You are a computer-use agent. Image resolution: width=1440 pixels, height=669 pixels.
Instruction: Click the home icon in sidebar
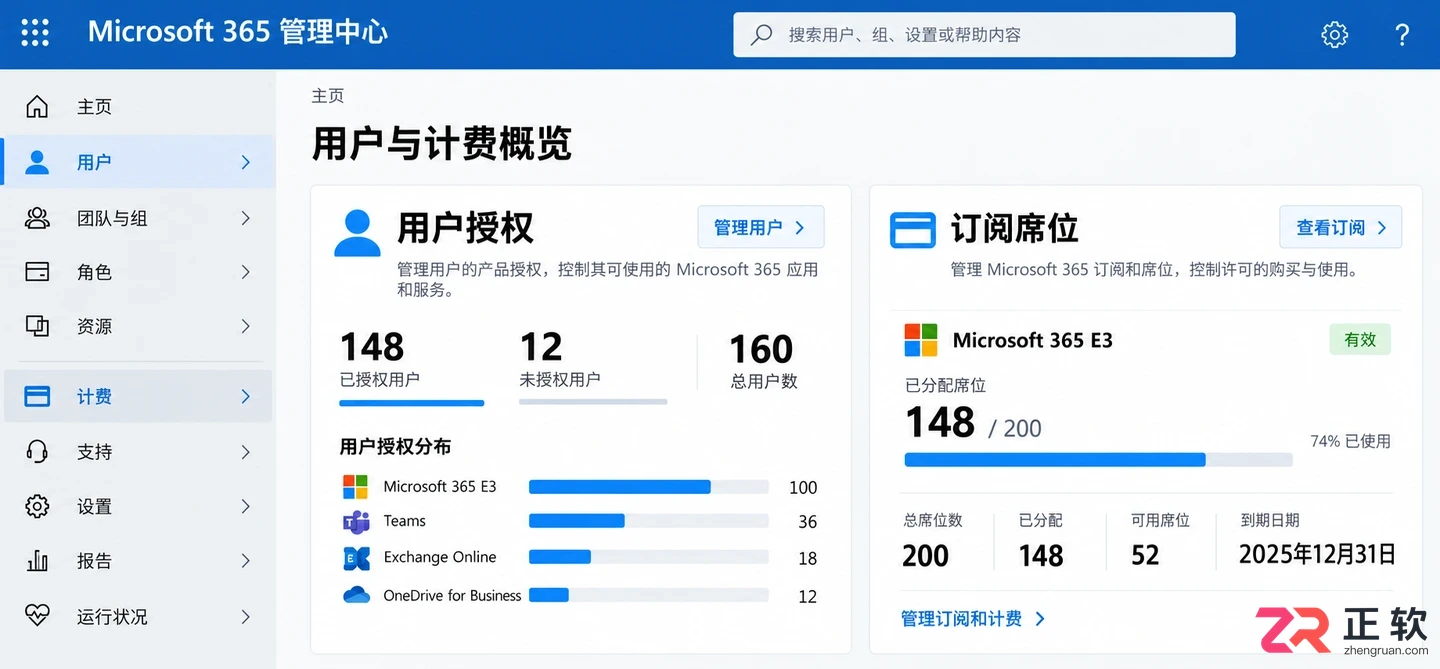point(37,106)
